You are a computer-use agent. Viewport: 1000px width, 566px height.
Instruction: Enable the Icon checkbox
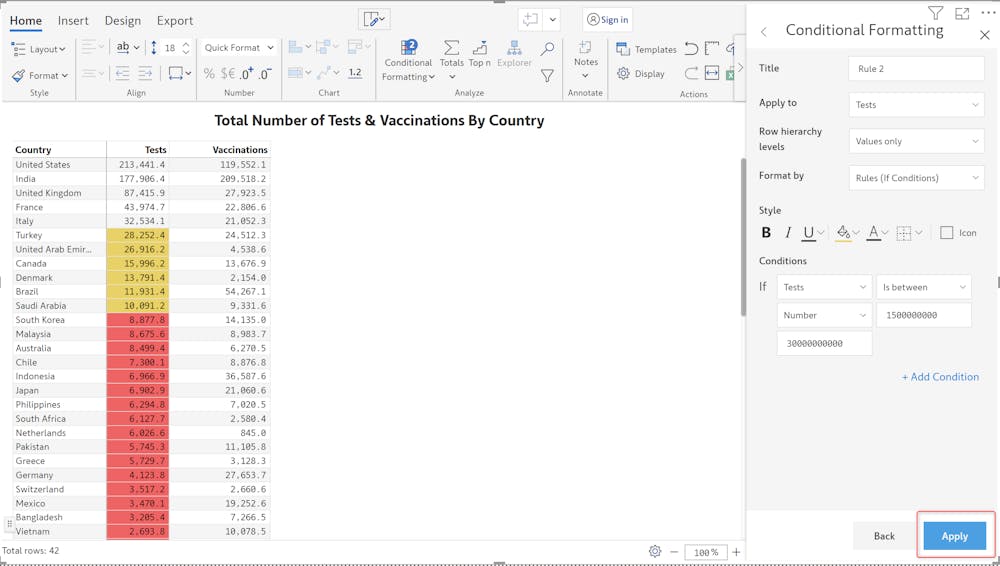[x=947, y=233]
